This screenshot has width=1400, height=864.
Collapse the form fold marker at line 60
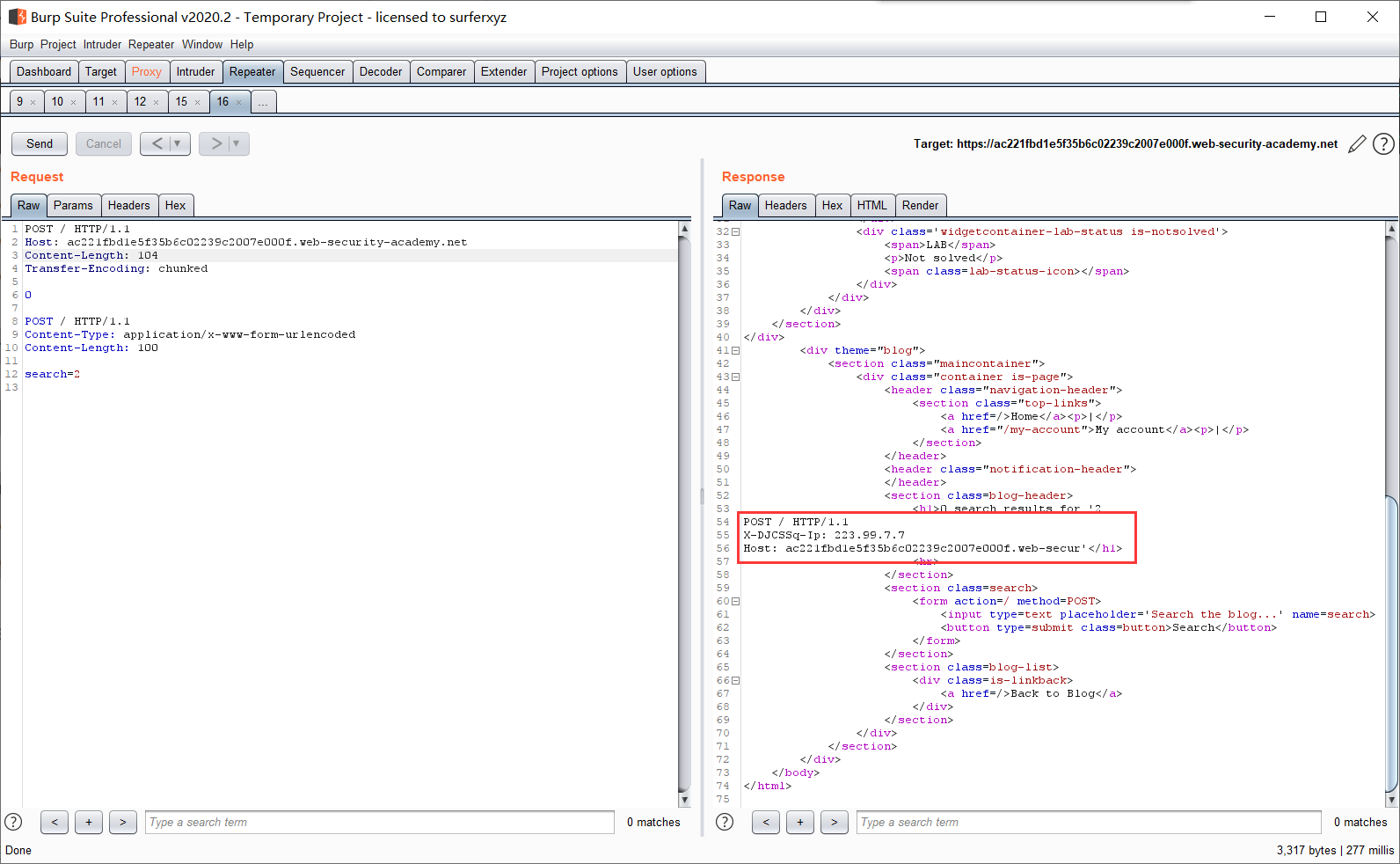(736, 601)
